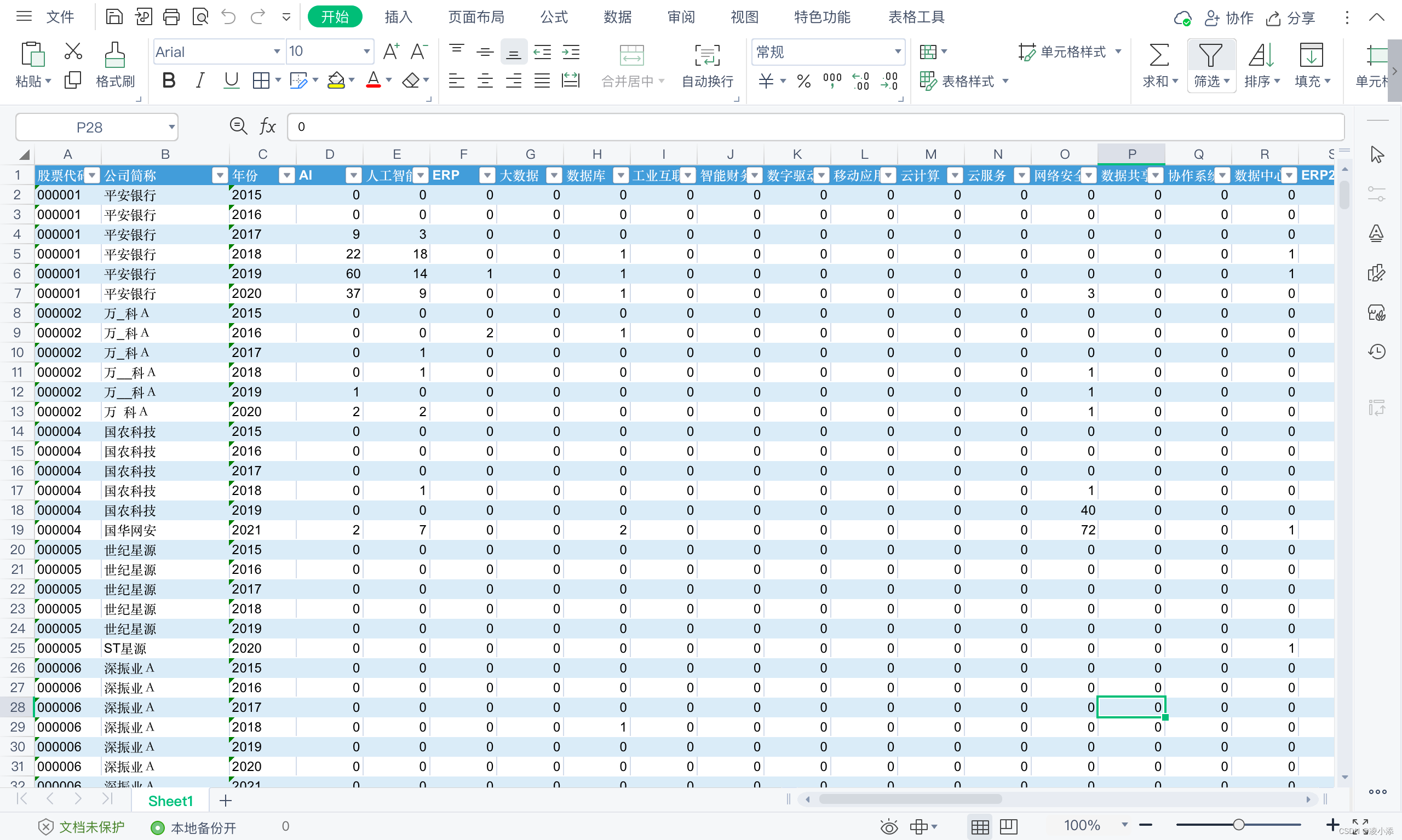Image resolution: width=1402 pixels, height=840 pixels.
Task: Click the Cut scissors icon
Action: (x=73, y=51)
